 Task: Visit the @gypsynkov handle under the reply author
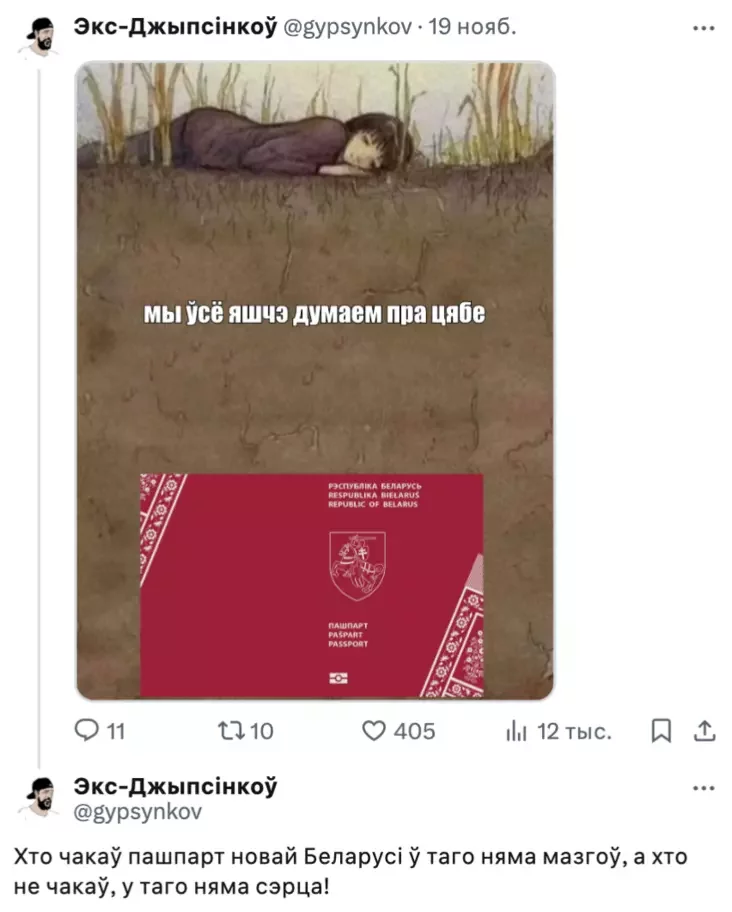tap(138, 812)
